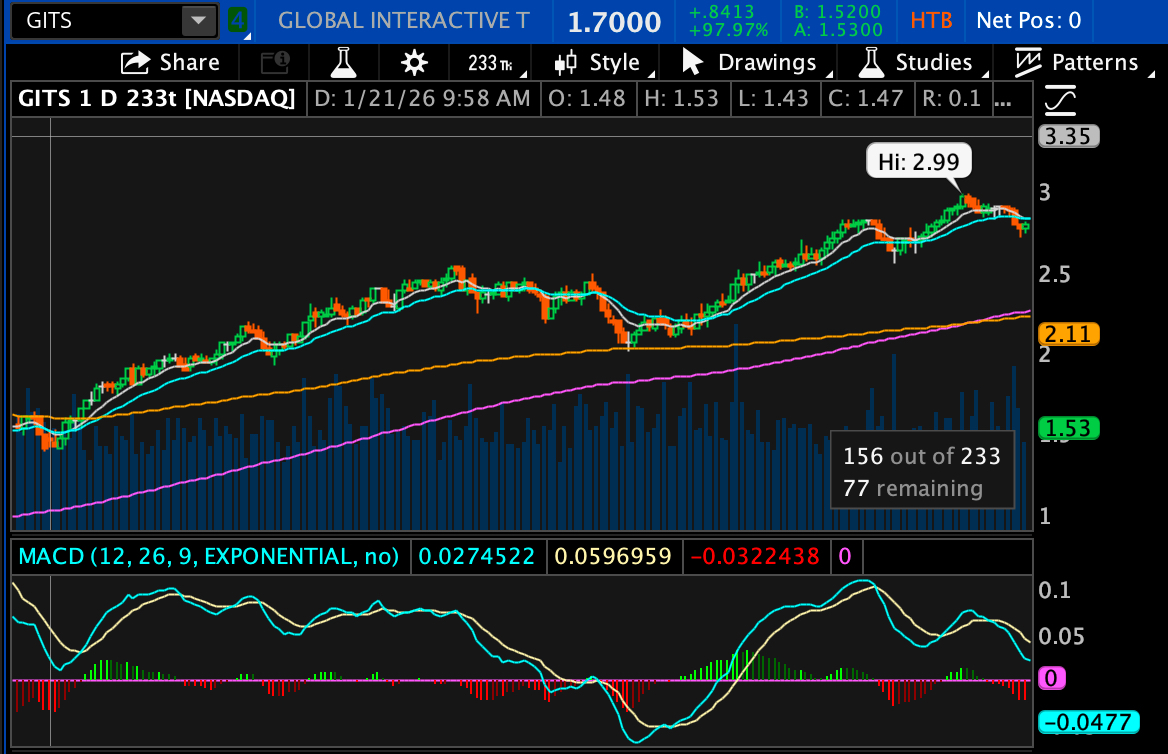
Task: Click the Net Pos: 0 field
Action: pos(1028,20)
